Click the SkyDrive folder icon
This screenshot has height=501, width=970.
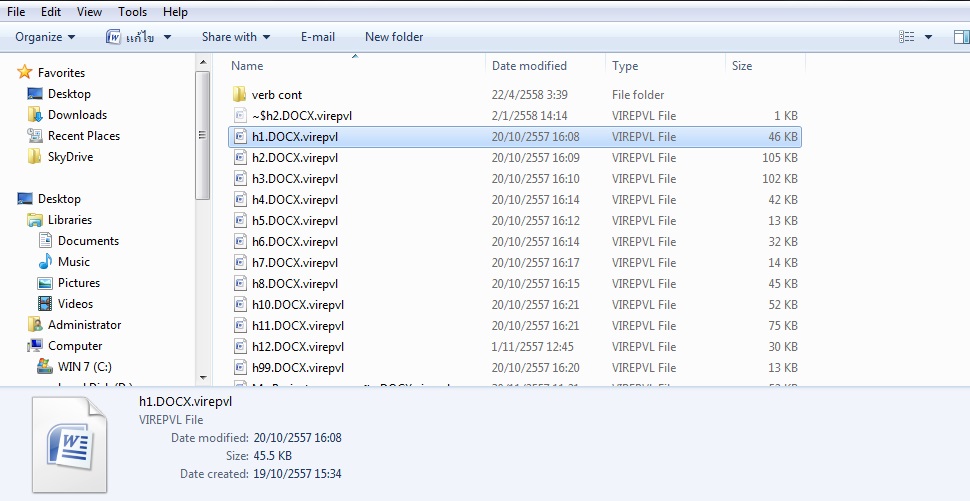click(x=35, y=156)
